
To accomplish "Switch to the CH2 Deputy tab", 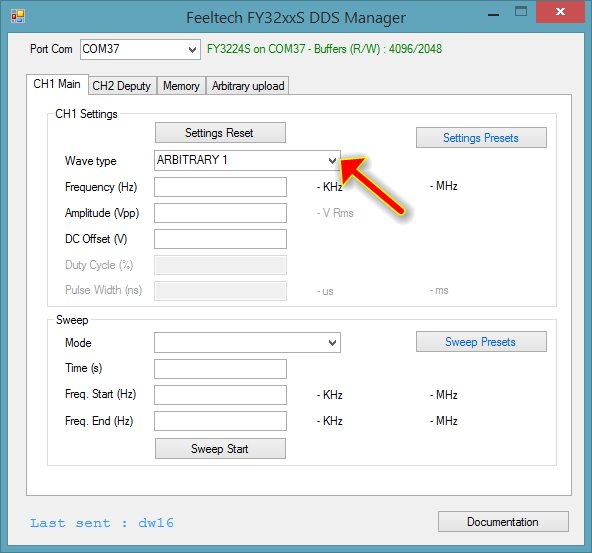I will tap(122, 86).
